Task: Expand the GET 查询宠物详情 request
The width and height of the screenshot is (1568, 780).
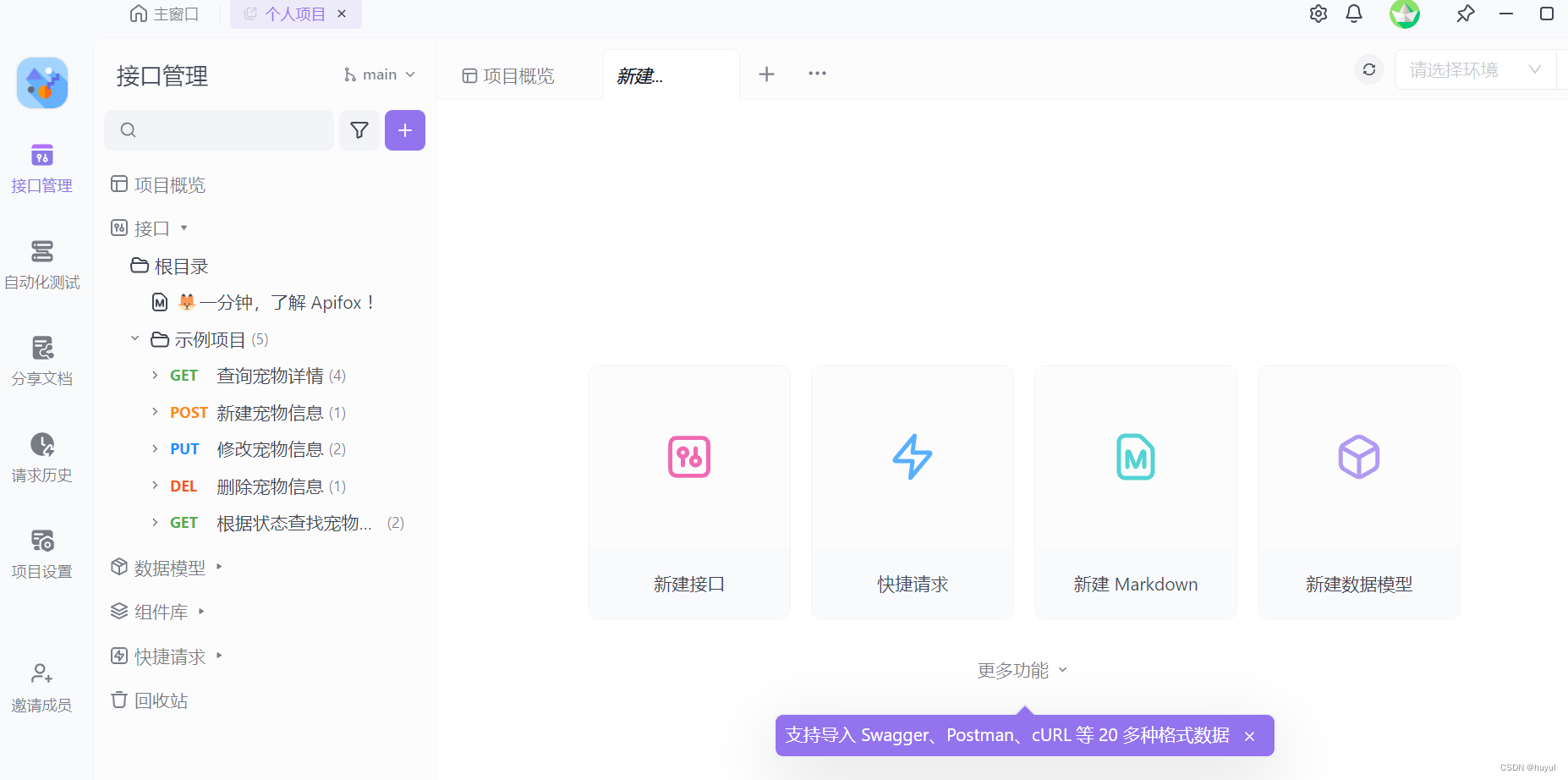Action: pyautogui.click(x=154, y=375)
